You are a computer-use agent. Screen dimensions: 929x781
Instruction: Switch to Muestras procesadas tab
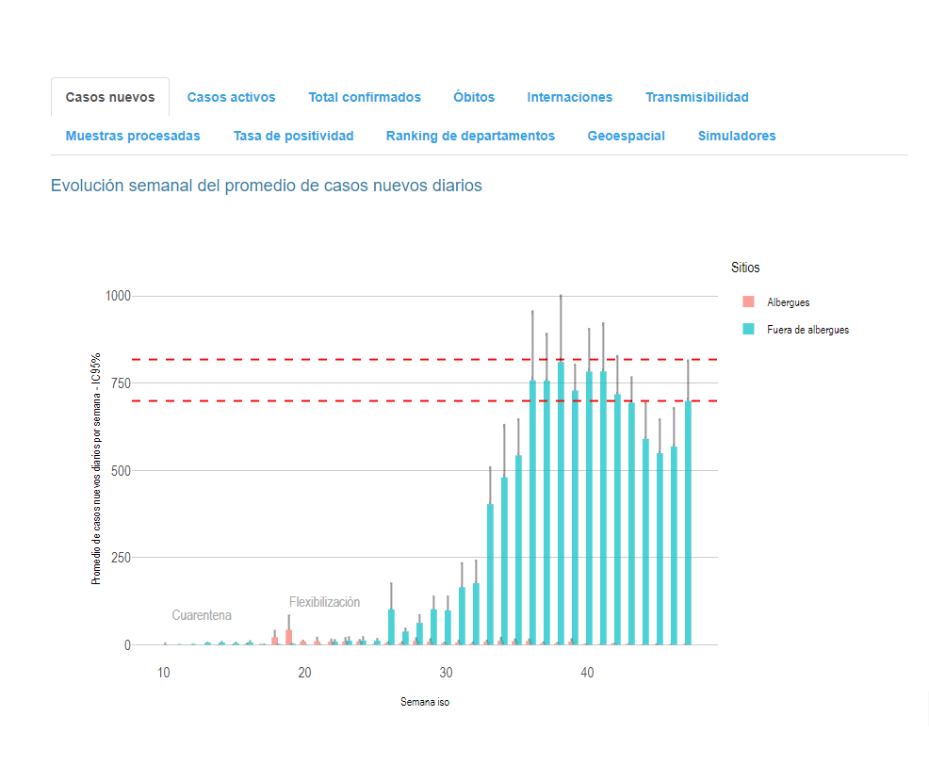(133, 136)
